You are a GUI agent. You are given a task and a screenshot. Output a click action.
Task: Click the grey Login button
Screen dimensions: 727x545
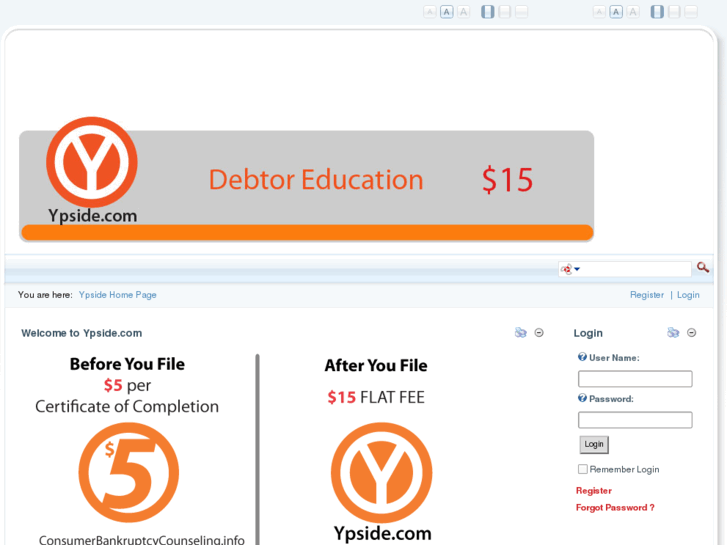(x=594, y=444)
